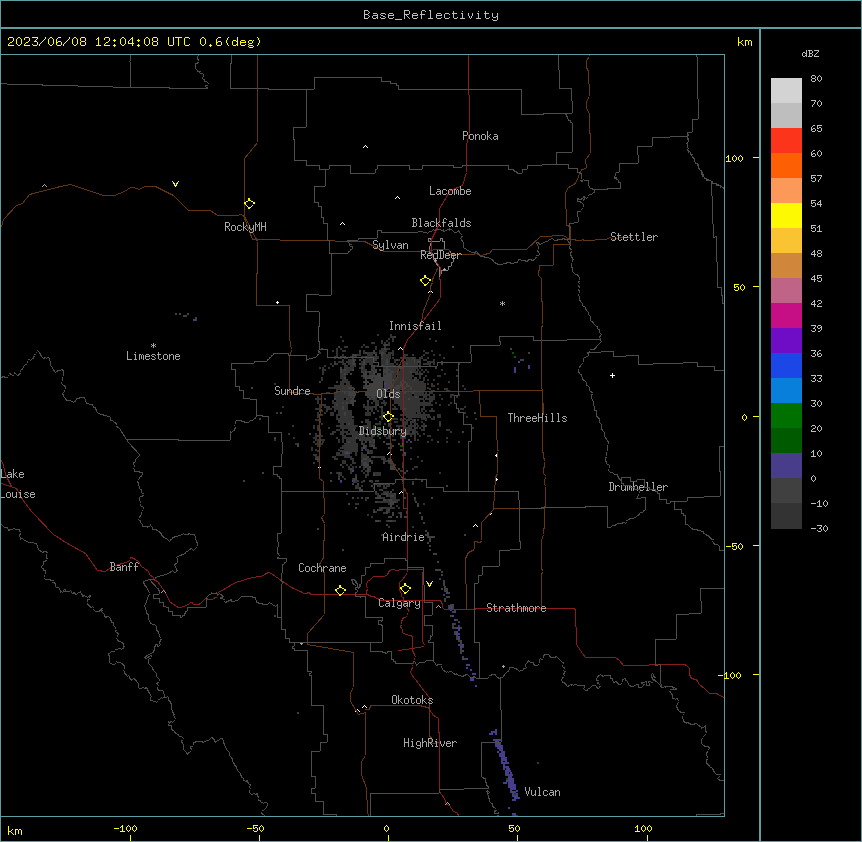
Task: Select the salmon 54-57 dBZ legend swatch
Action: pyautogui.click(x=786, y=191)
